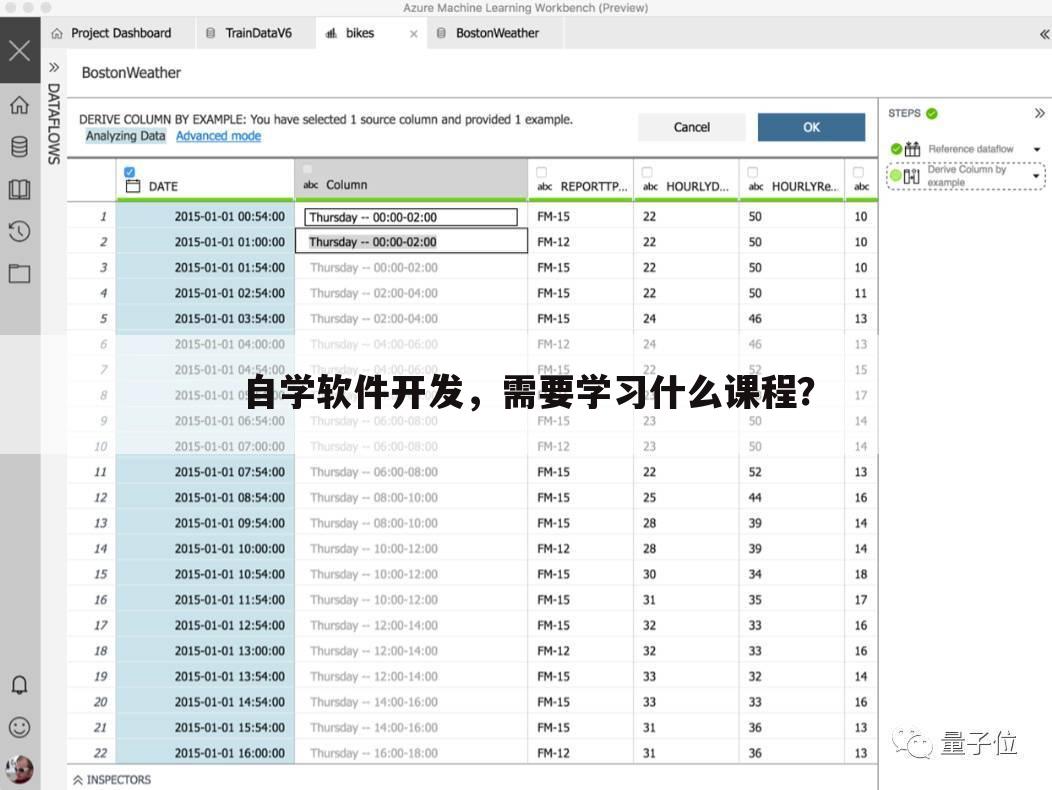Click the Cancel button
The image size is (1052, 790).
691,127
